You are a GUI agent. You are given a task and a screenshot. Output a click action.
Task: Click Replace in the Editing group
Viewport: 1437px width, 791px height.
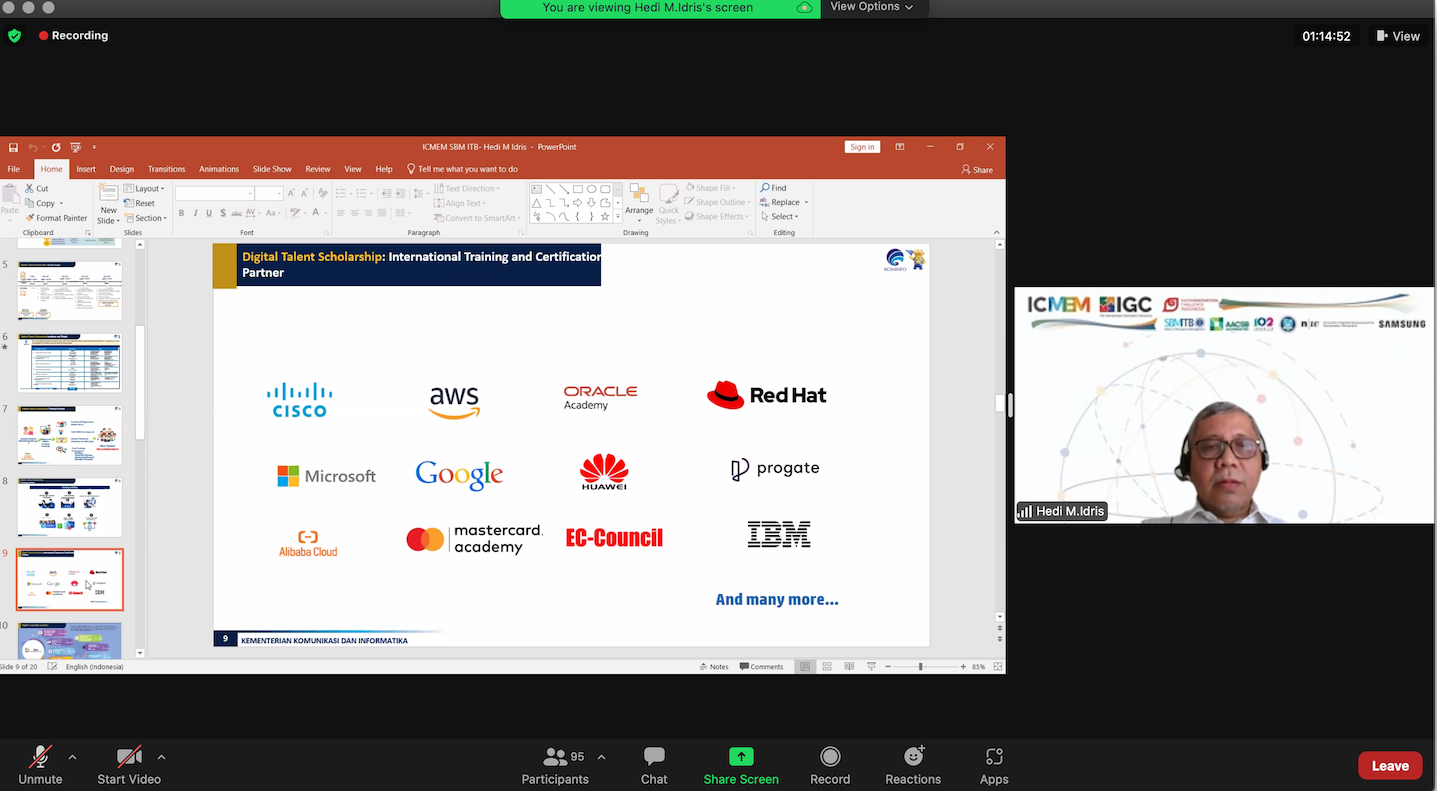(783, 202)
